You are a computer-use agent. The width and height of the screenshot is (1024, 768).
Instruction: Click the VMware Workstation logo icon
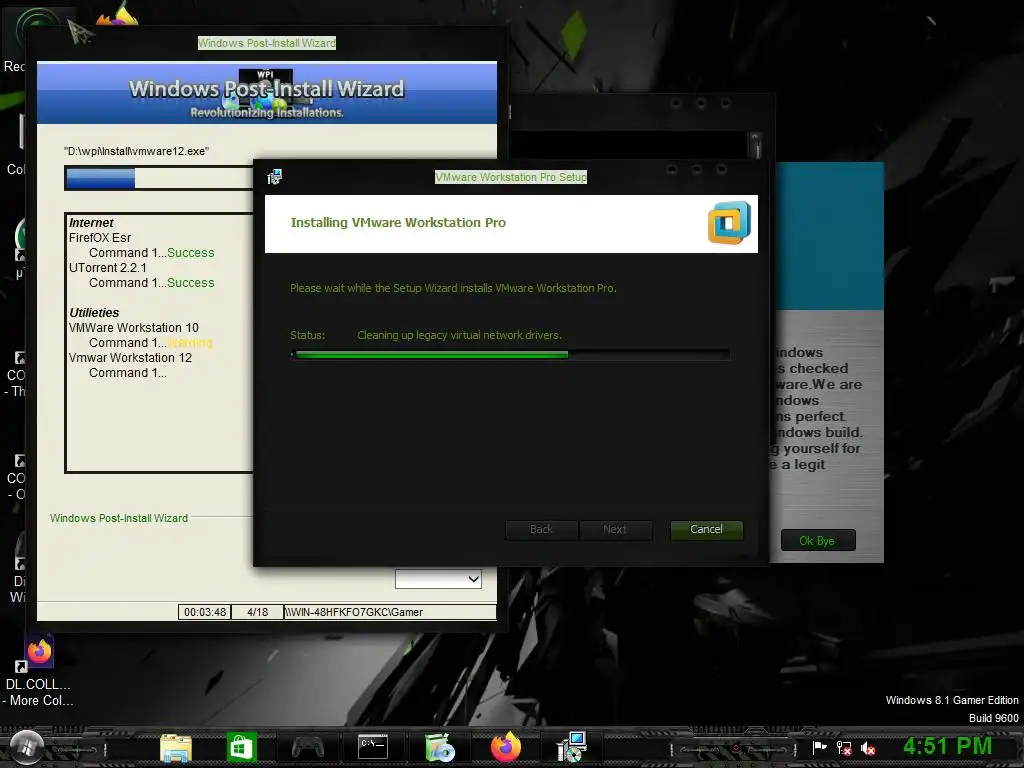tap(729, 223)
